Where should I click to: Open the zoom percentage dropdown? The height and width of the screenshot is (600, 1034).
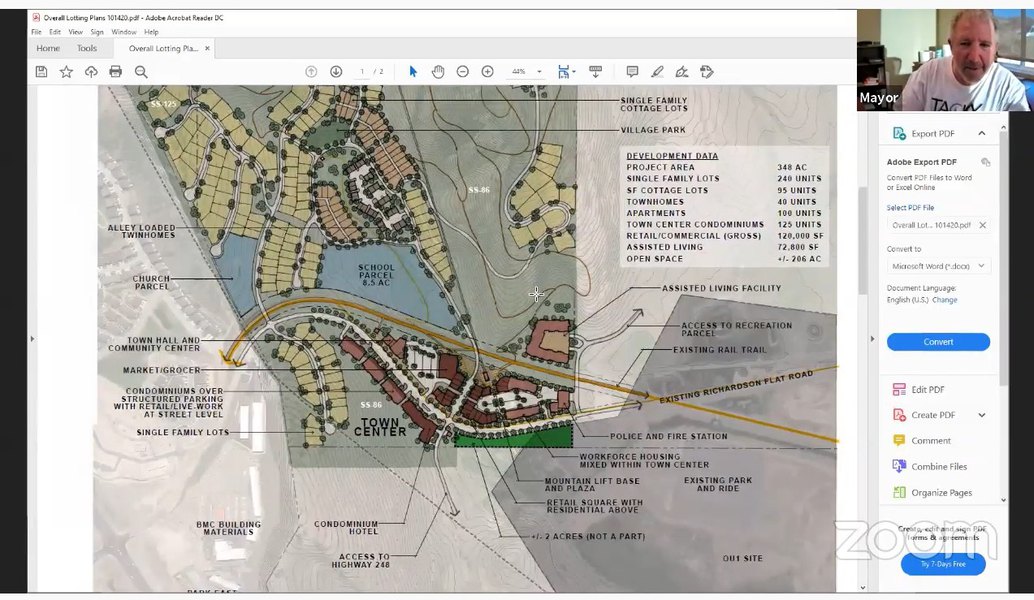(539, 72)
